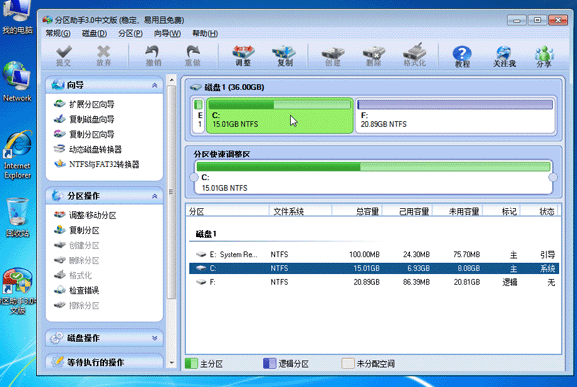
Task: Click the right handle of the quick resize bar
Action: click(x=553, y=177)
